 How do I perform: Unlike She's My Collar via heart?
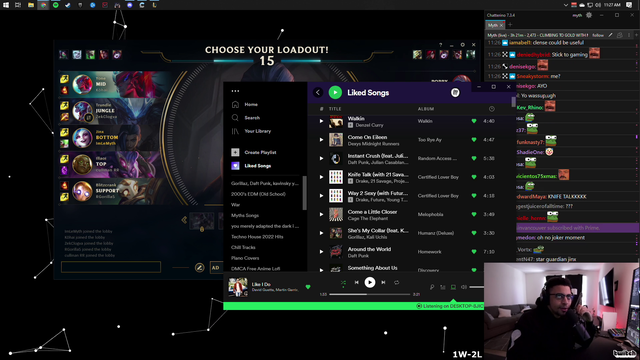(474, 233)
